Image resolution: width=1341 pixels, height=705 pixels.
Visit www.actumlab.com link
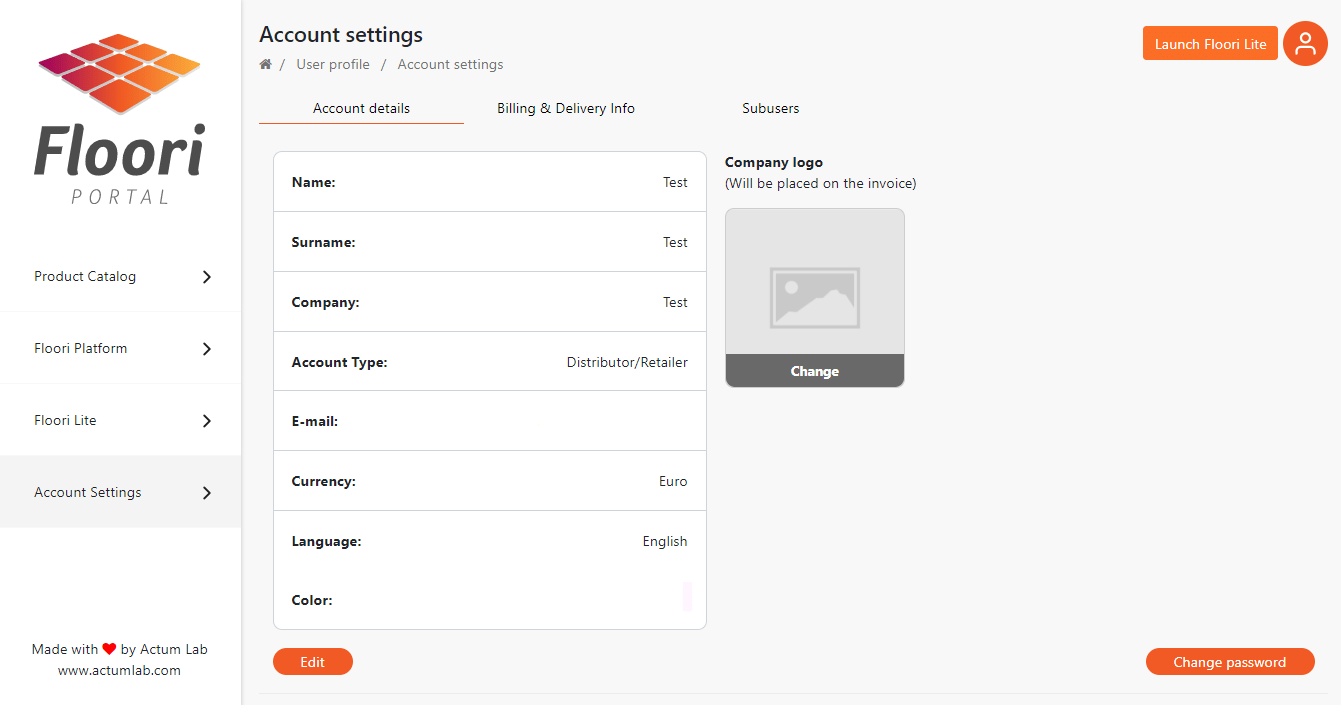pyautogui.click(x=119, y=671)
